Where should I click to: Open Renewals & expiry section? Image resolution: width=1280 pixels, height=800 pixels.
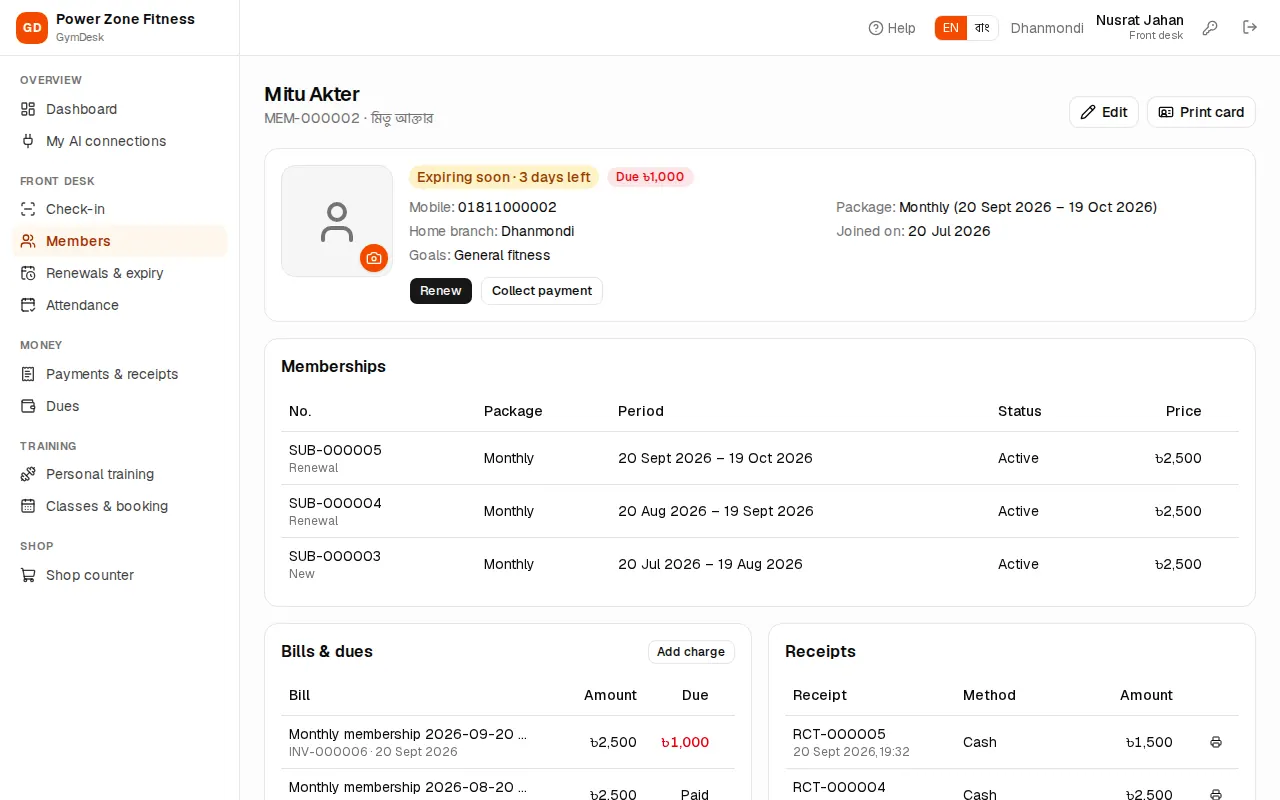pyautogui.click(x=120, y=273)
